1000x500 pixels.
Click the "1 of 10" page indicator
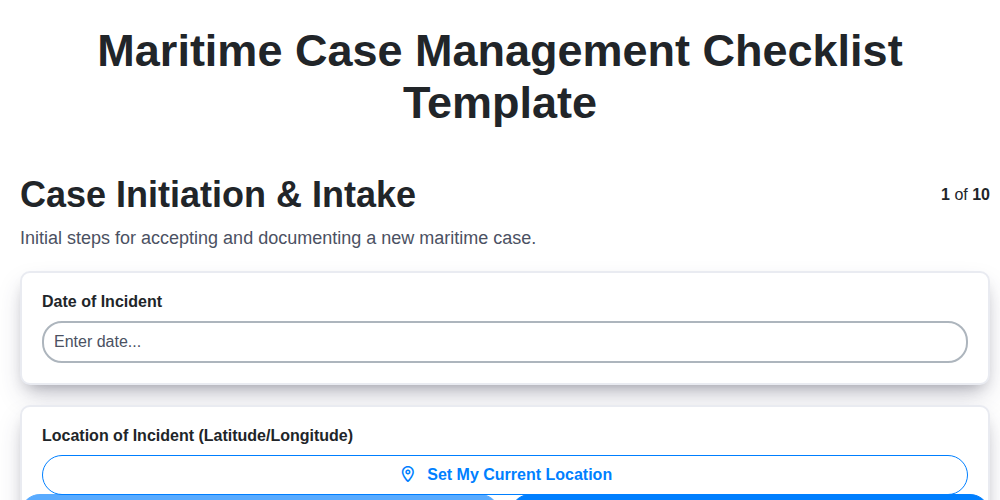click(965, 194)
